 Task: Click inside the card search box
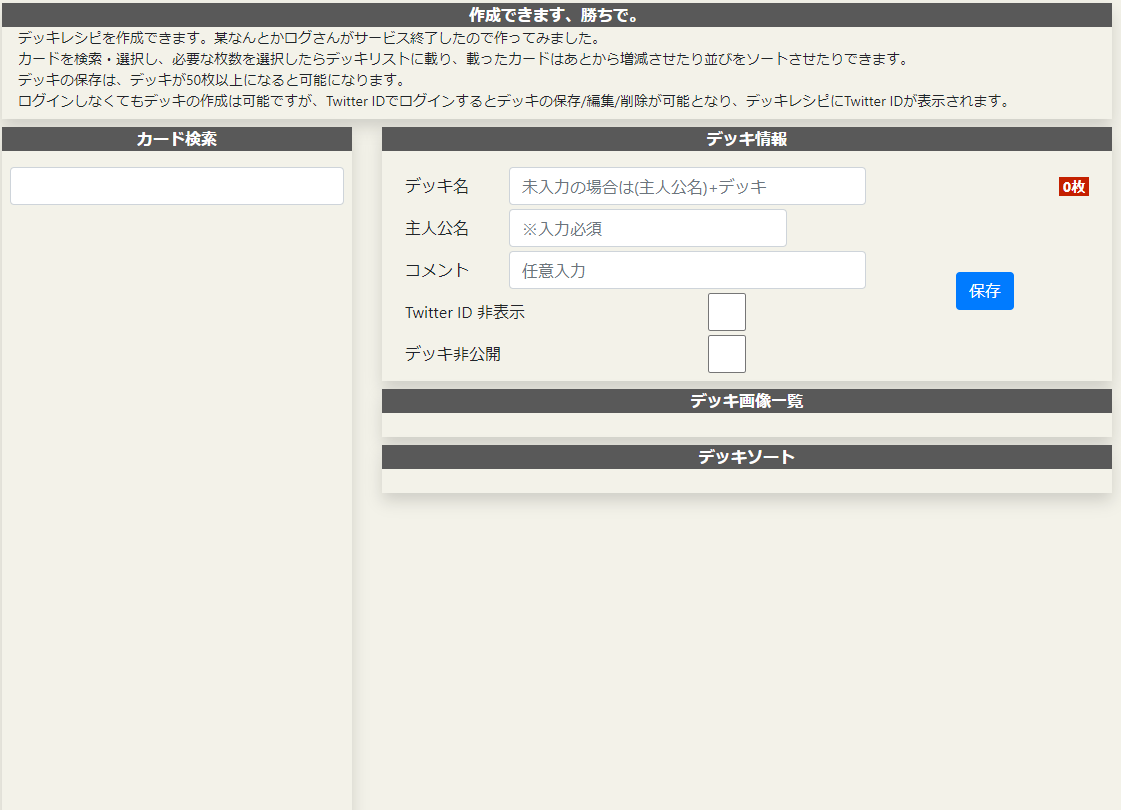(176, 186)
